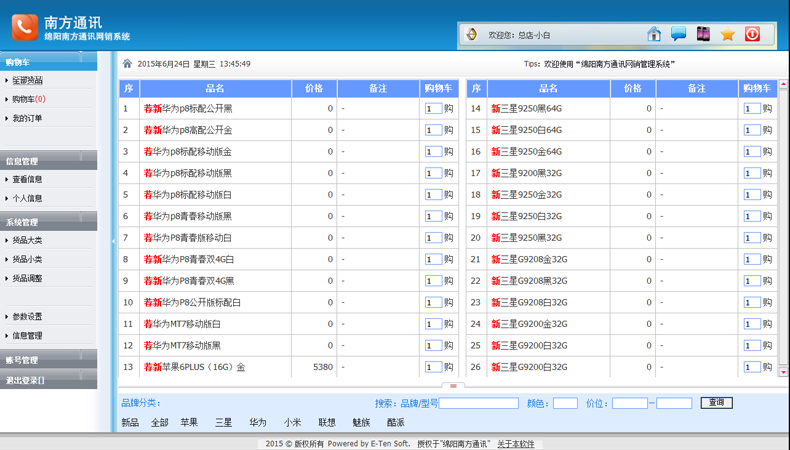Viewport: 790px width, 450px height.
Task: Click the mobile phones icon in top toolbar
Action: (703, 34)
